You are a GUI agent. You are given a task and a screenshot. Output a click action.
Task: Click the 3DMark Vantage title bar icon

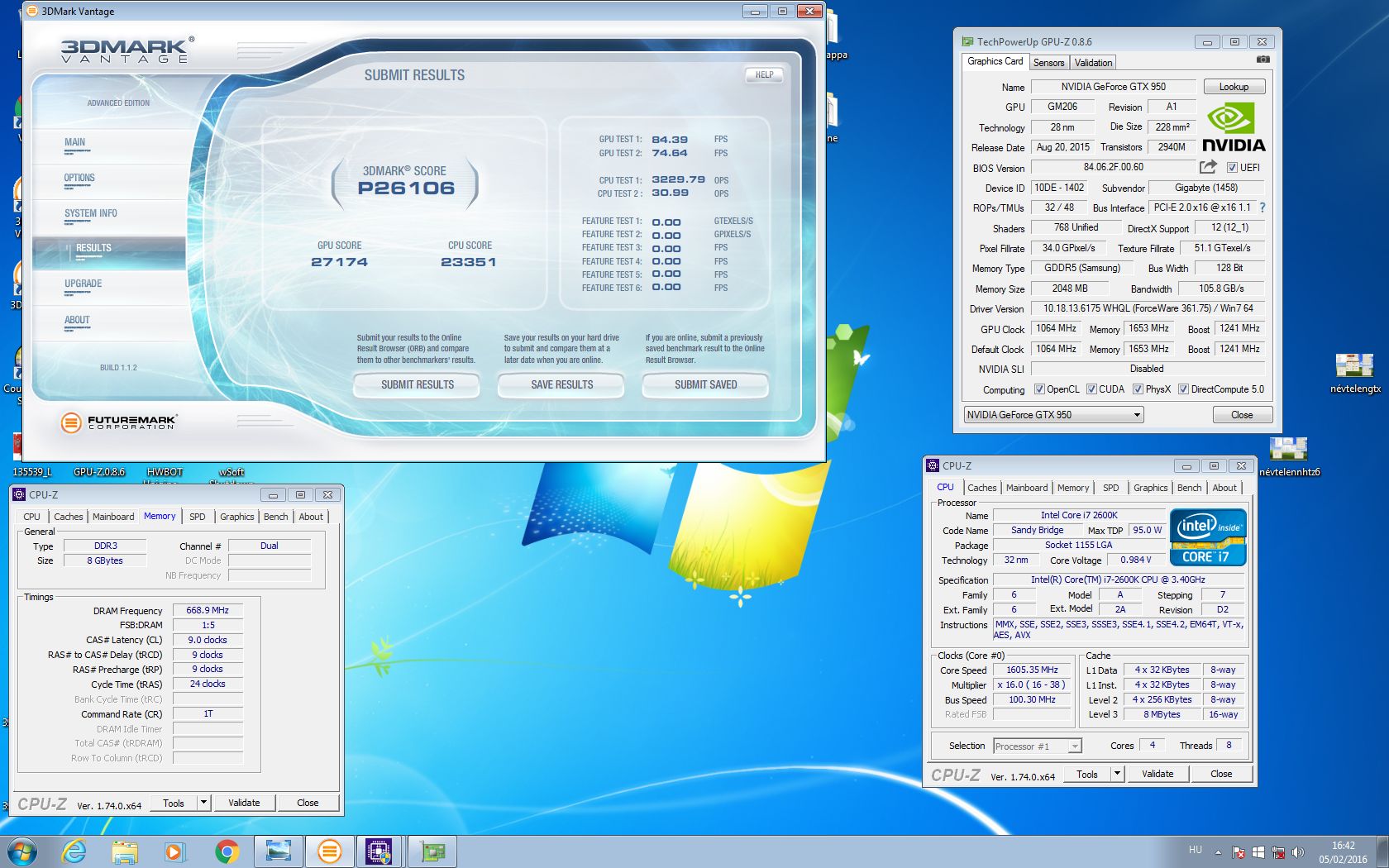32,11
